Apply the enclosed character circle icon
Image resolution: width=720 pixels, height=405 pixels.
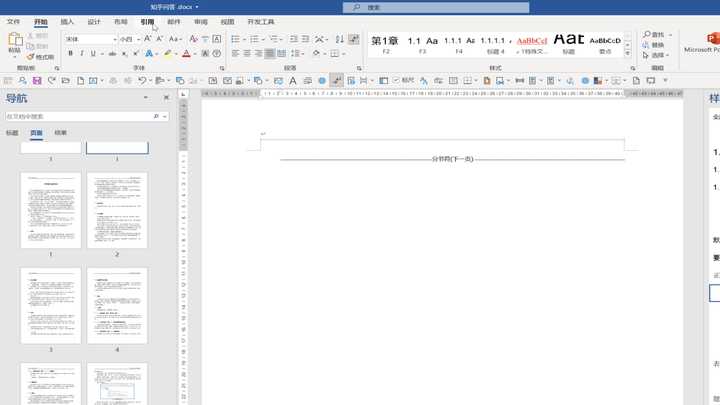pos(217,54)
